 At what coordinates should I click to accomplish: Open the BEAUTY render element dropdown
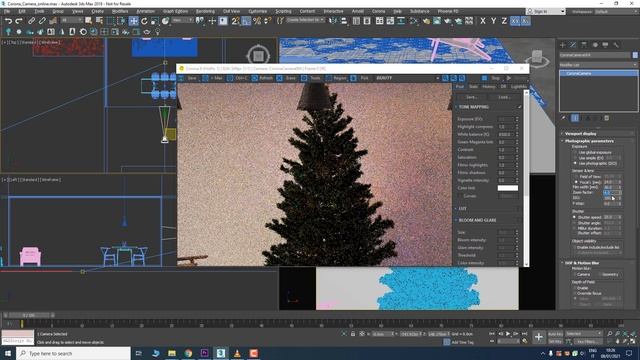(x=407, y=78)
